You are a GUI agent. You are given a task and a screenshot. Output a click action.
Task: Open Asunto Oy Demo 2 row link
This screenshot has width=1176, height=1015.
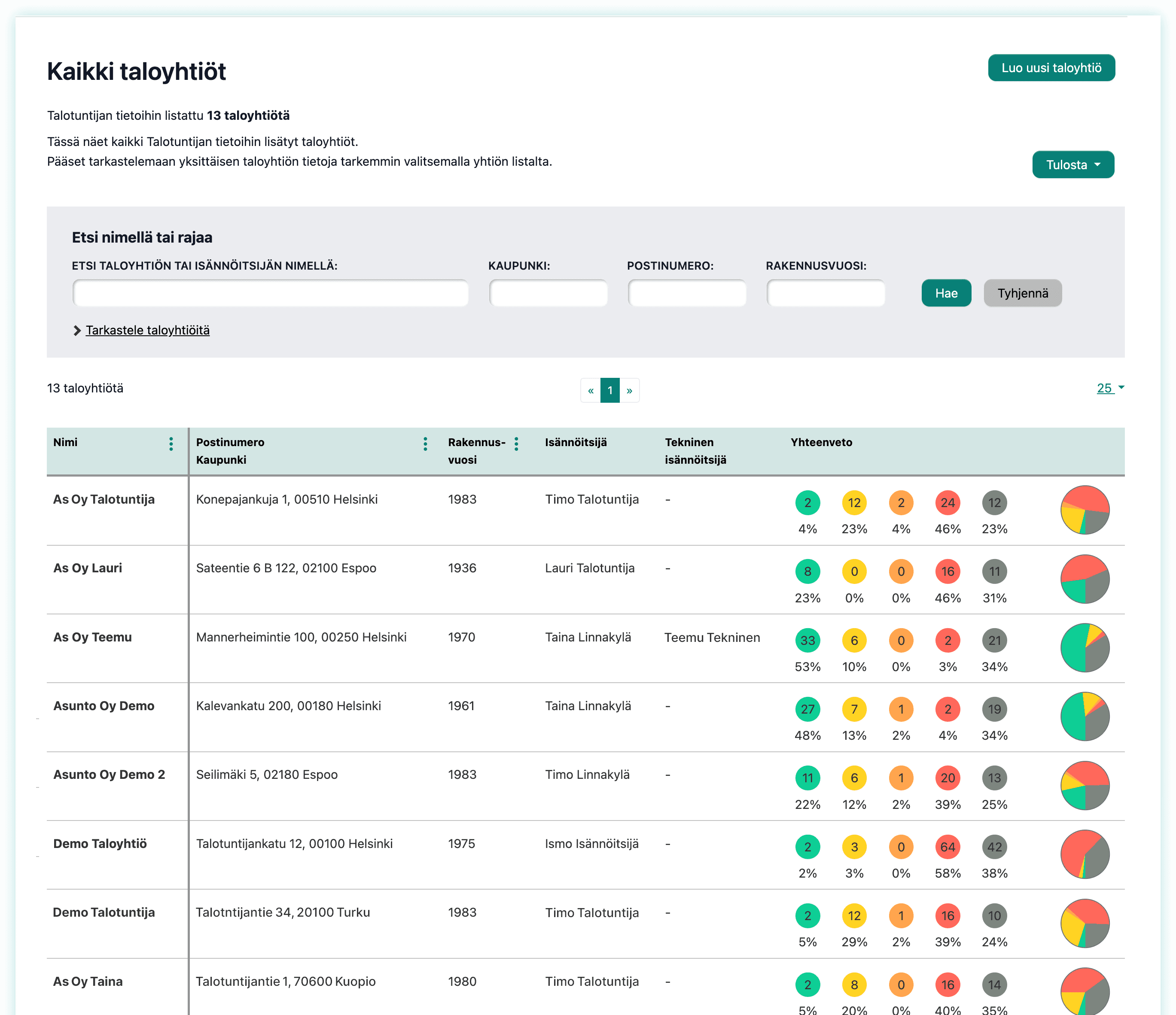(109, 775)
